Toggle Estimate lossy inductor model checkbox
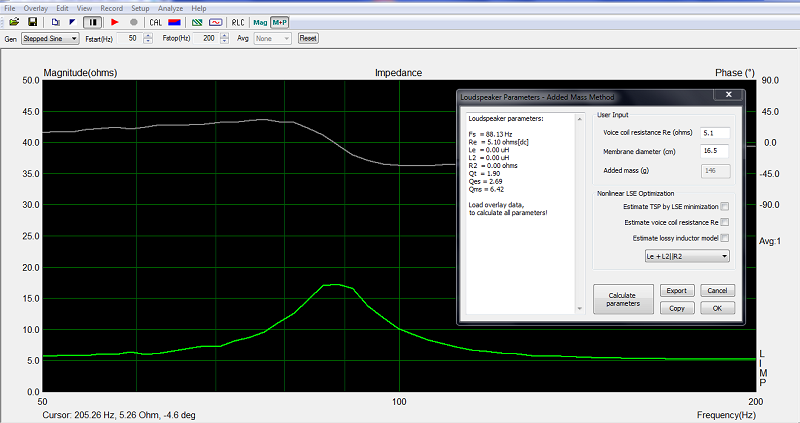Image resolution: width=800 pixels, height=423 pixels. coord(724,238)
